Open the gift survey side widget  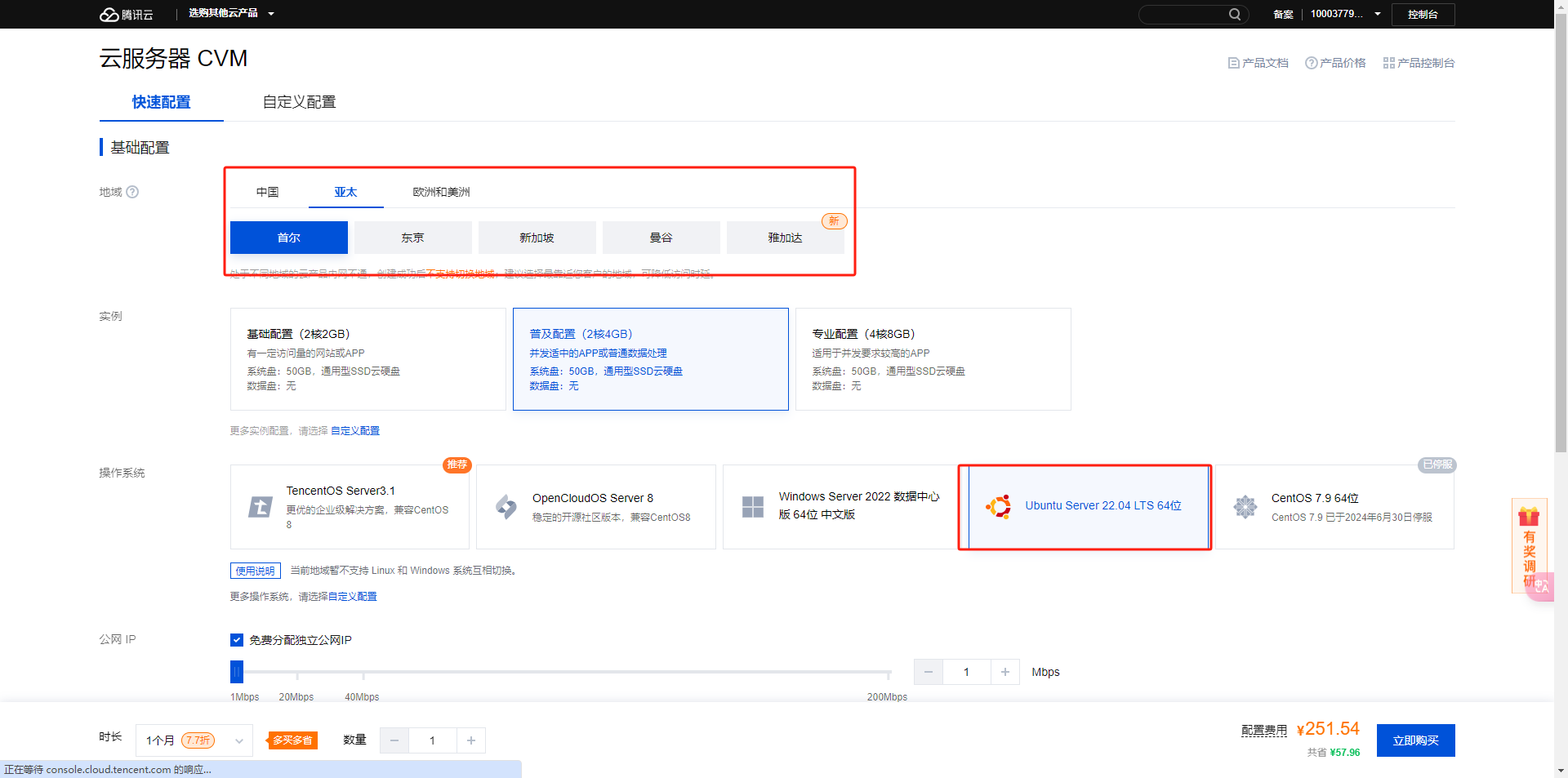[x=1529, y=545]
